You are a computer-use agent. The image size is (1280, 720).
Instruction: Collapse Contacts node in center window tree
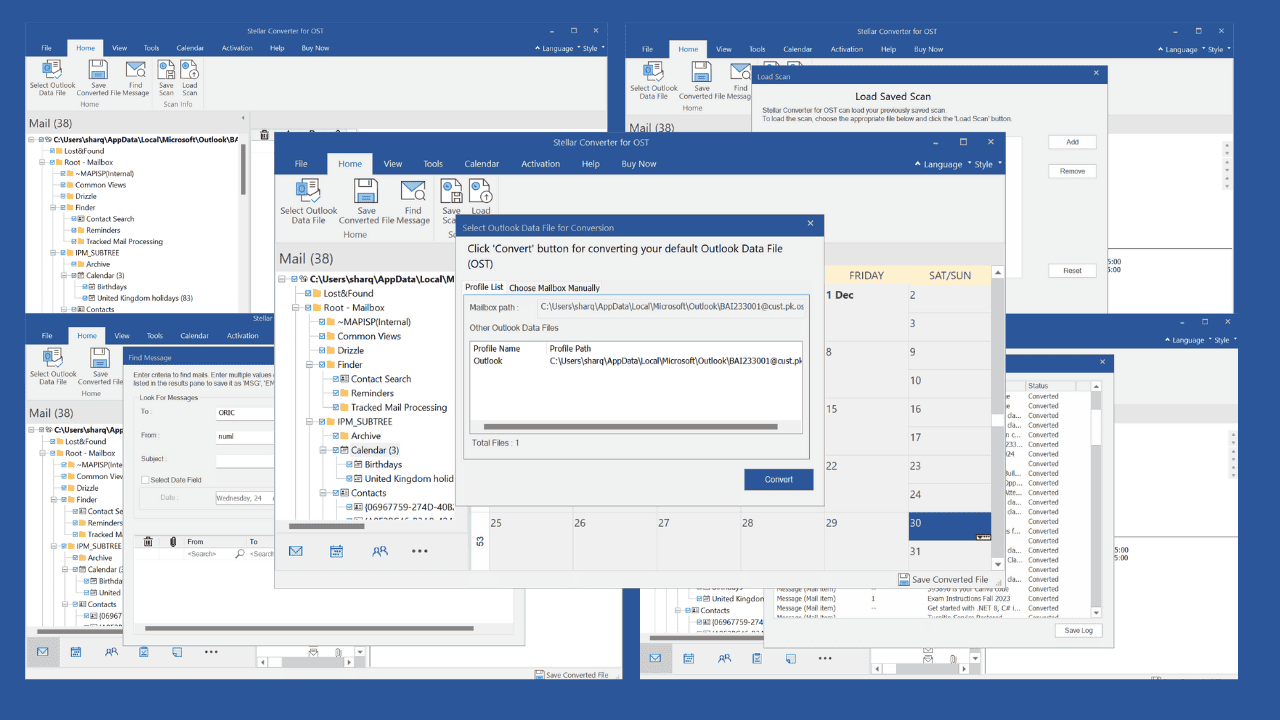click(x=323, y=493)
